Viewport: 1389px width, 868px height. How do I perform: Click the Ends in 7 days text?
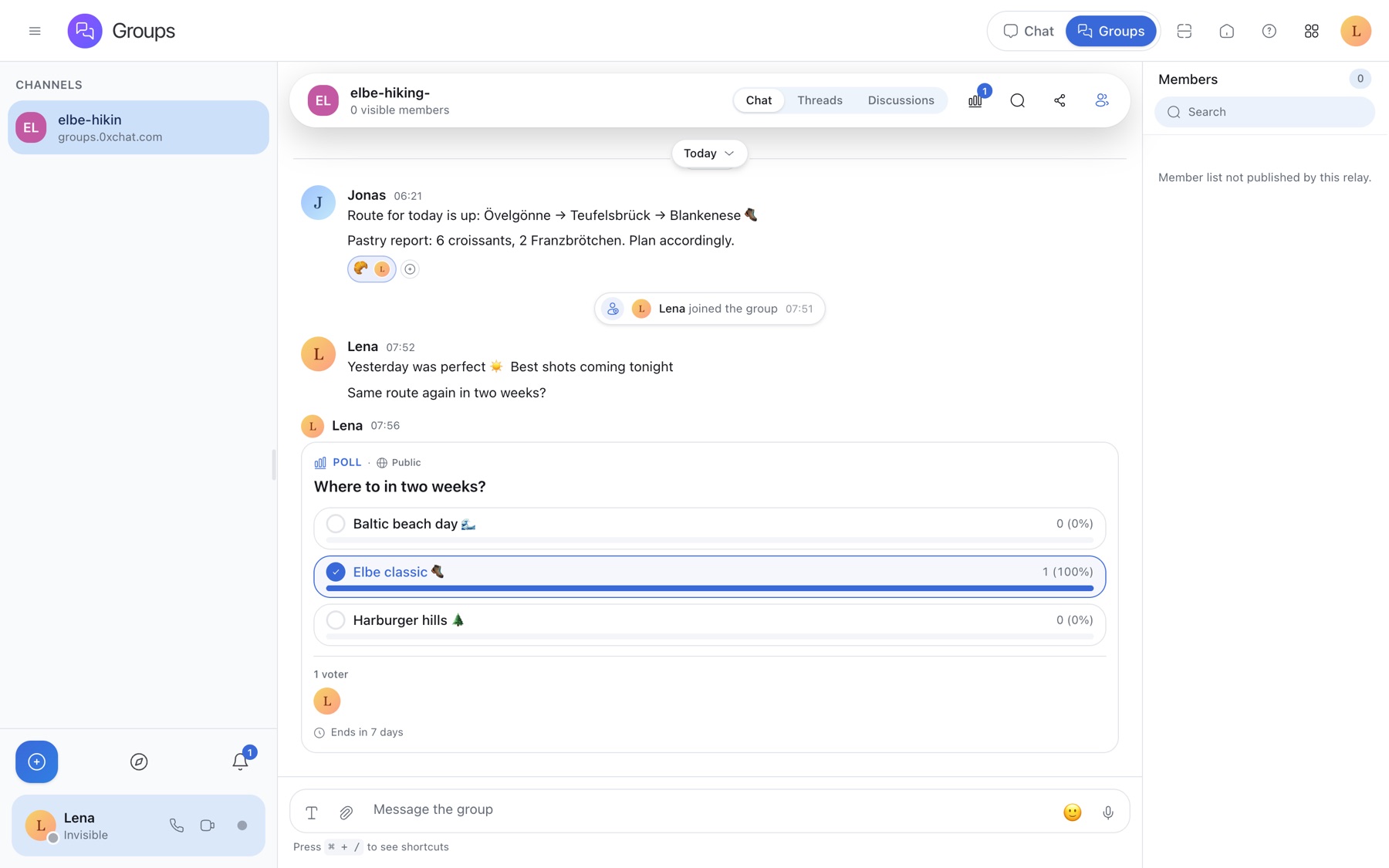click(367, 732)
